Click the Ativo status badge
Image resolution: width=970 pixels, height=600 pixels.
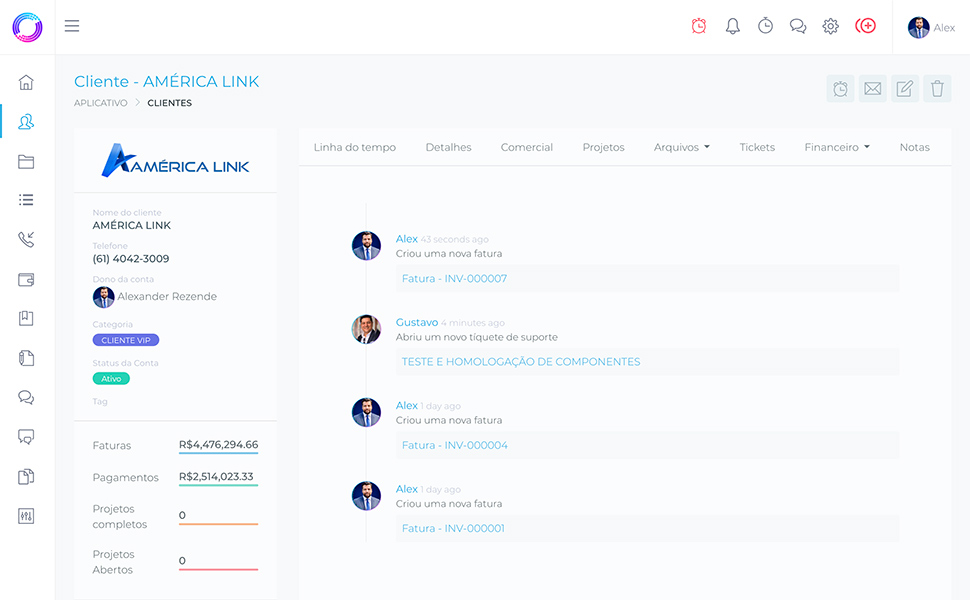pyautogui.click(x=111, y=379)
